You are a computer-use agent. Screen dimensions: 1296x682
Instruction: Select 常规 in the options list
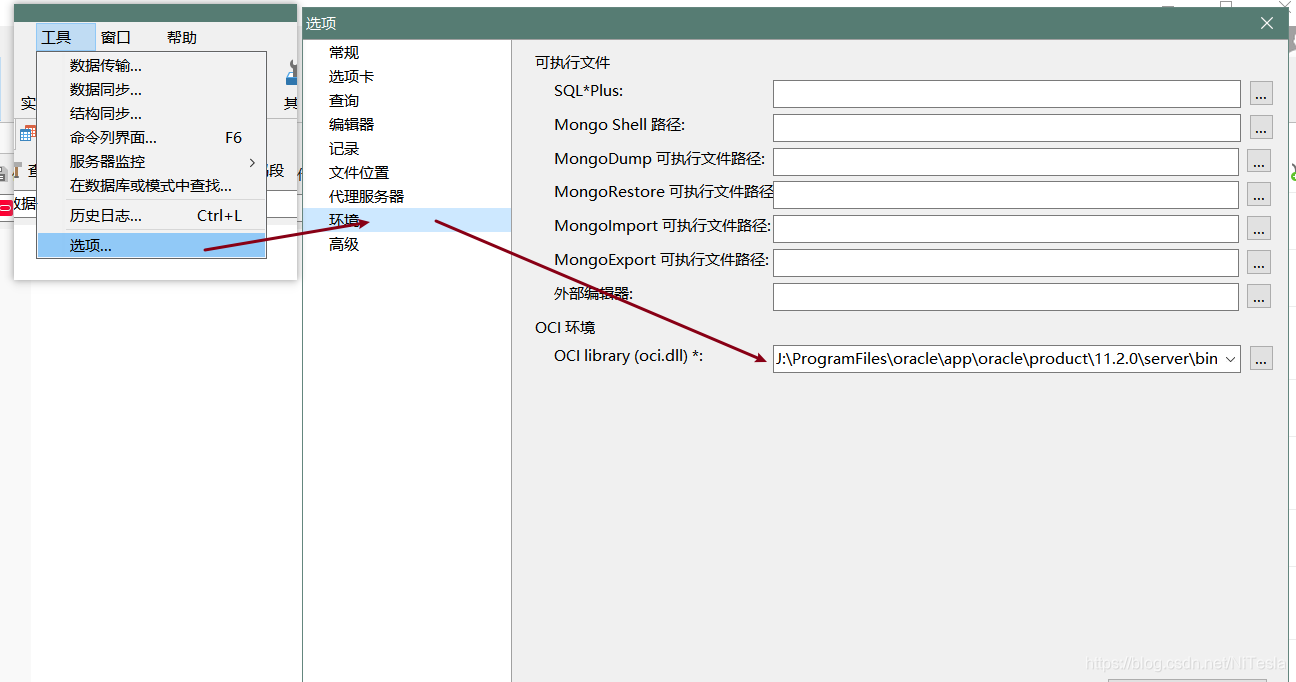pyautogui.click(x=407, y=53)
